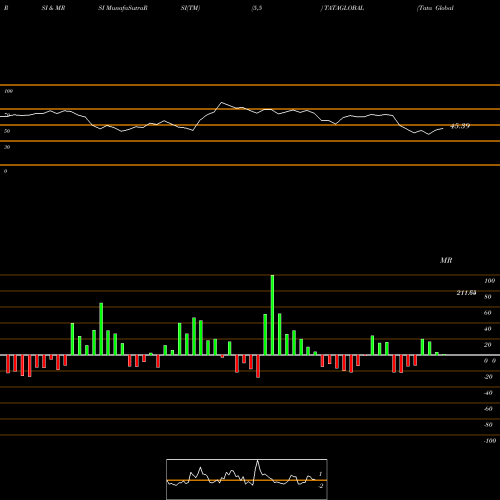The image size is (500, 500).
Task: Click the '(Tata Global' company name text
Action: 435,8
